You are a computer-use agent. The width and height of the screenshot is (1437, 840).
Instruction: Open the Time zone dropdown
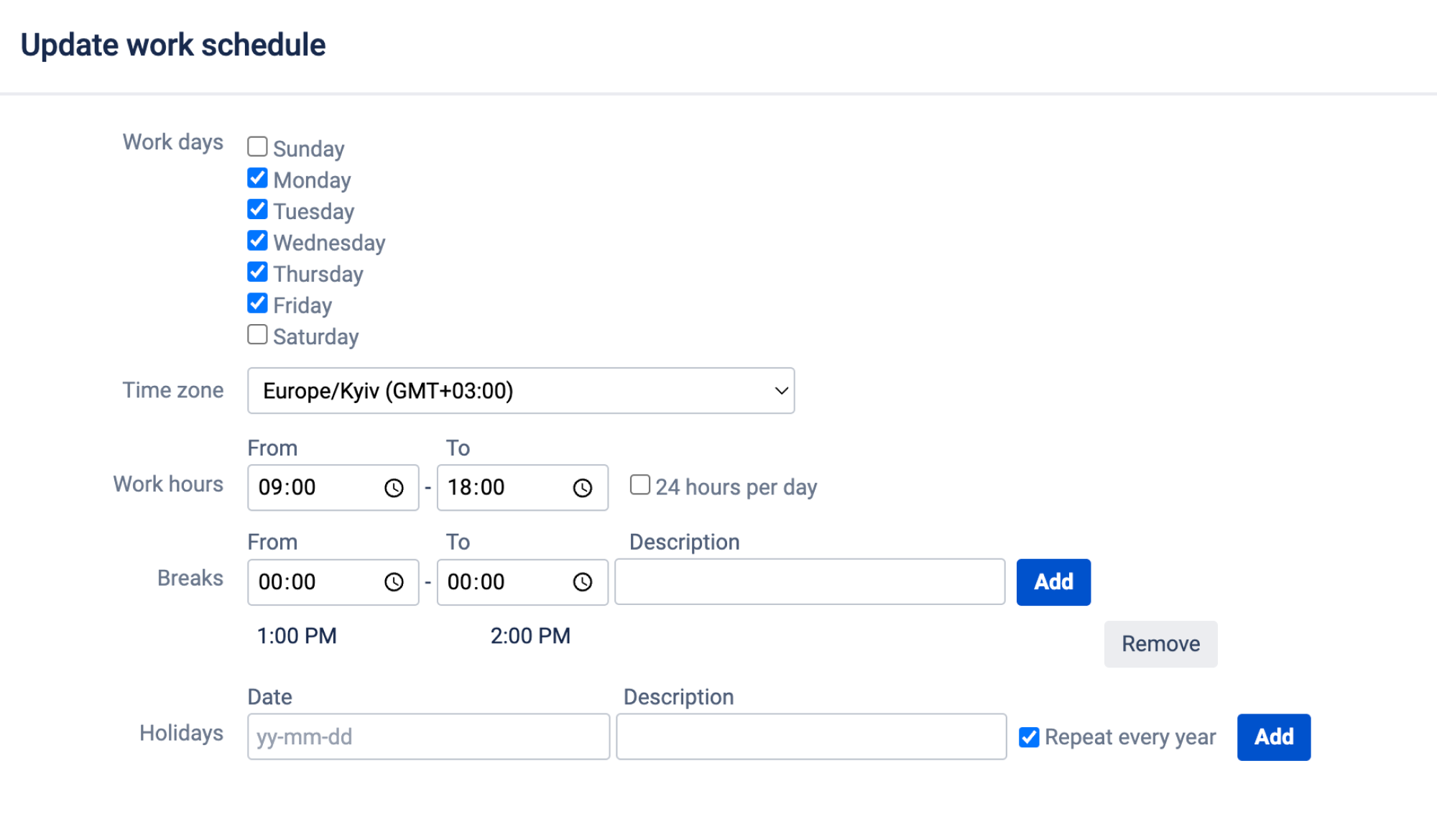point(520,390)
